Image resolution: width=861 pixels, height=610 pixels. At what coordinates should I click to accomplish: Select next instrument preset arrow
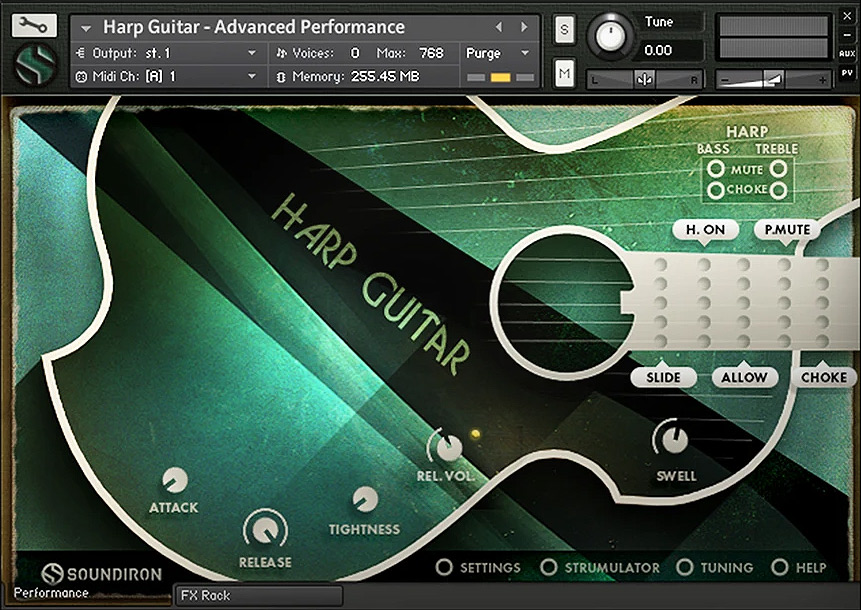click(x=524, y=26)
